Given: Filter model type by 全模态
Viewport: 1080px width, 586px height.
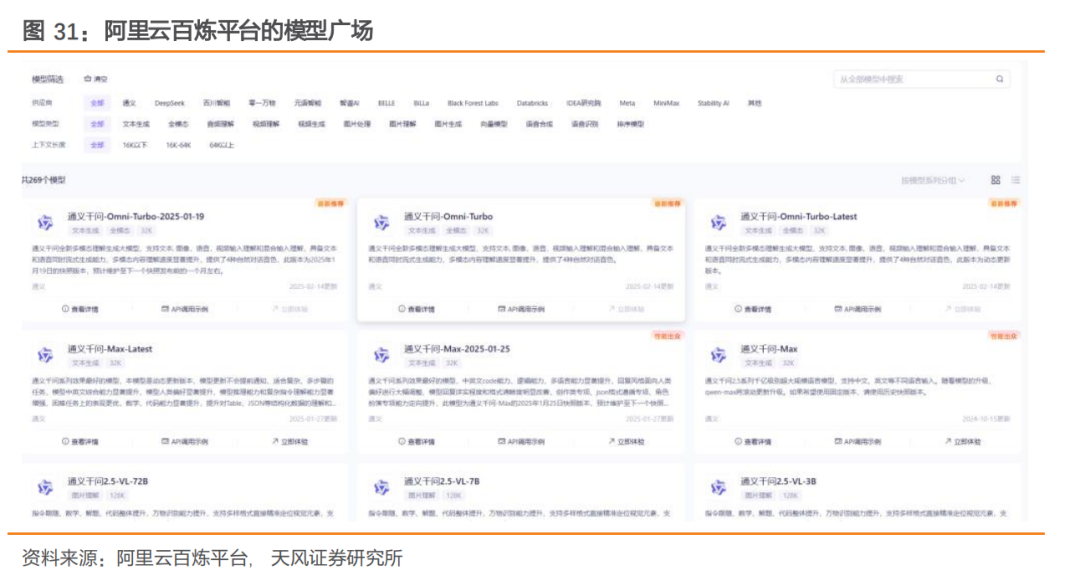Looking at the screenshot, I should [x=178, y=124].
